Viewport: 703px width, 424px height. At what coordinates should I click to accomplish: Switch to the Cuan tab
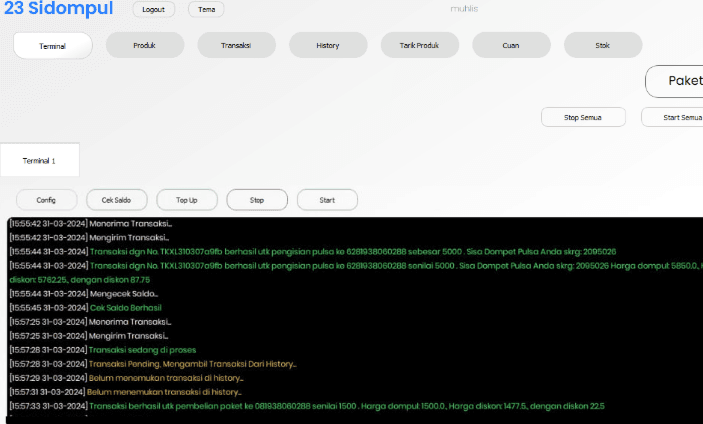(x=511, y=46)
